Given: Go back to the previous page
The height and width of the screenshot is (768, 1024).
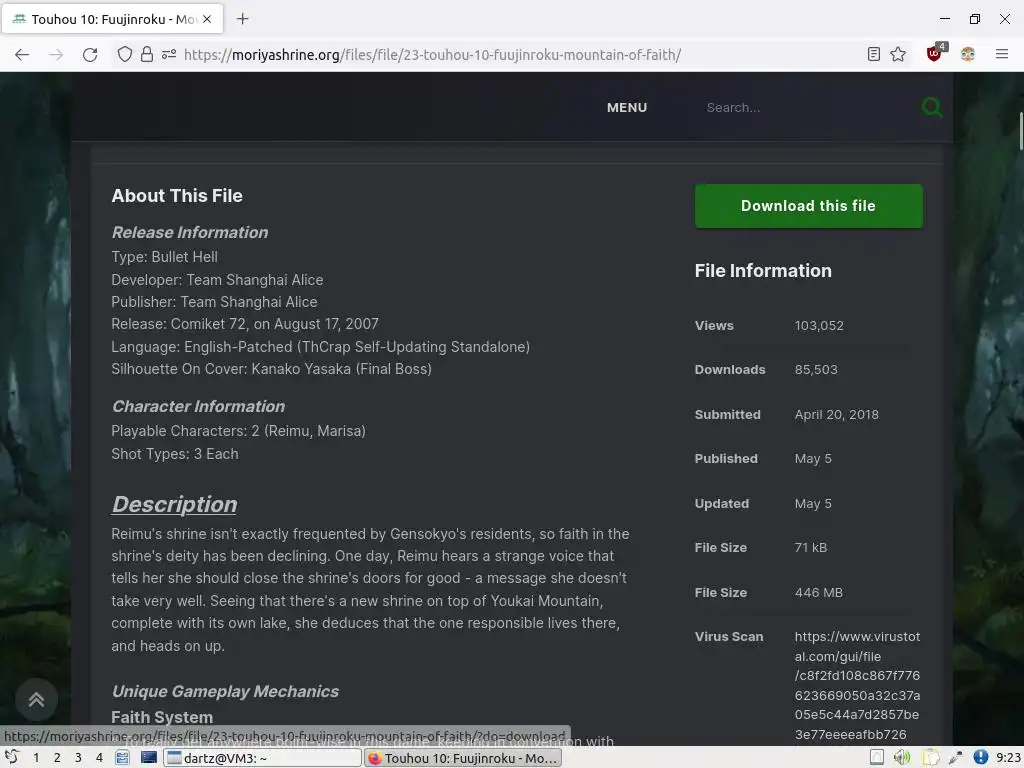Looking at the screenshot, I should 22,55.
